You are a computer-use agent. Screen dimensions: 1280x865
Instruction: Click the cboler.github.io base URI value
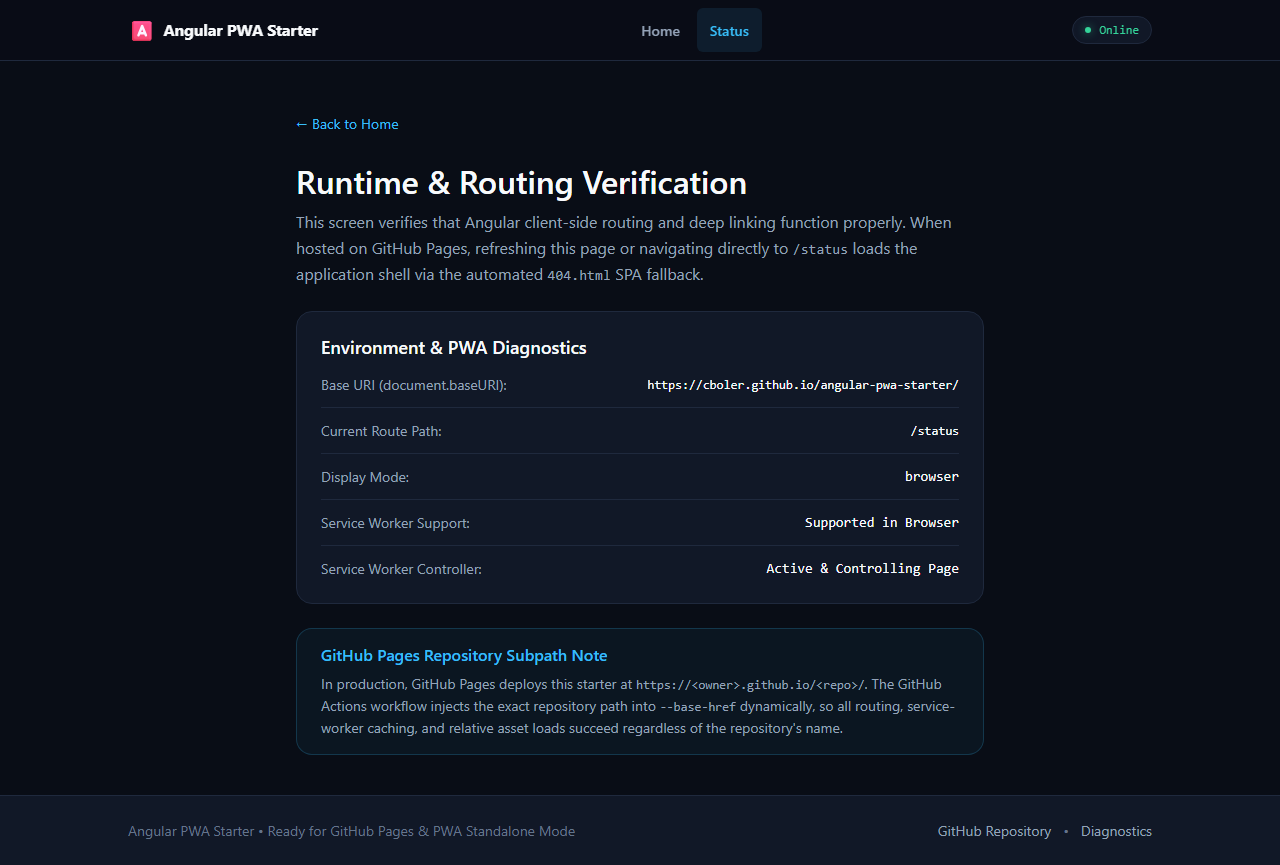click(803, 385)
